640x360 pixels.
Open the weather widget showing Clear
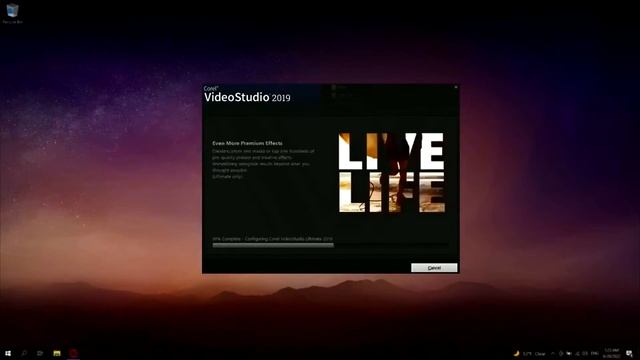click(529, 353)
